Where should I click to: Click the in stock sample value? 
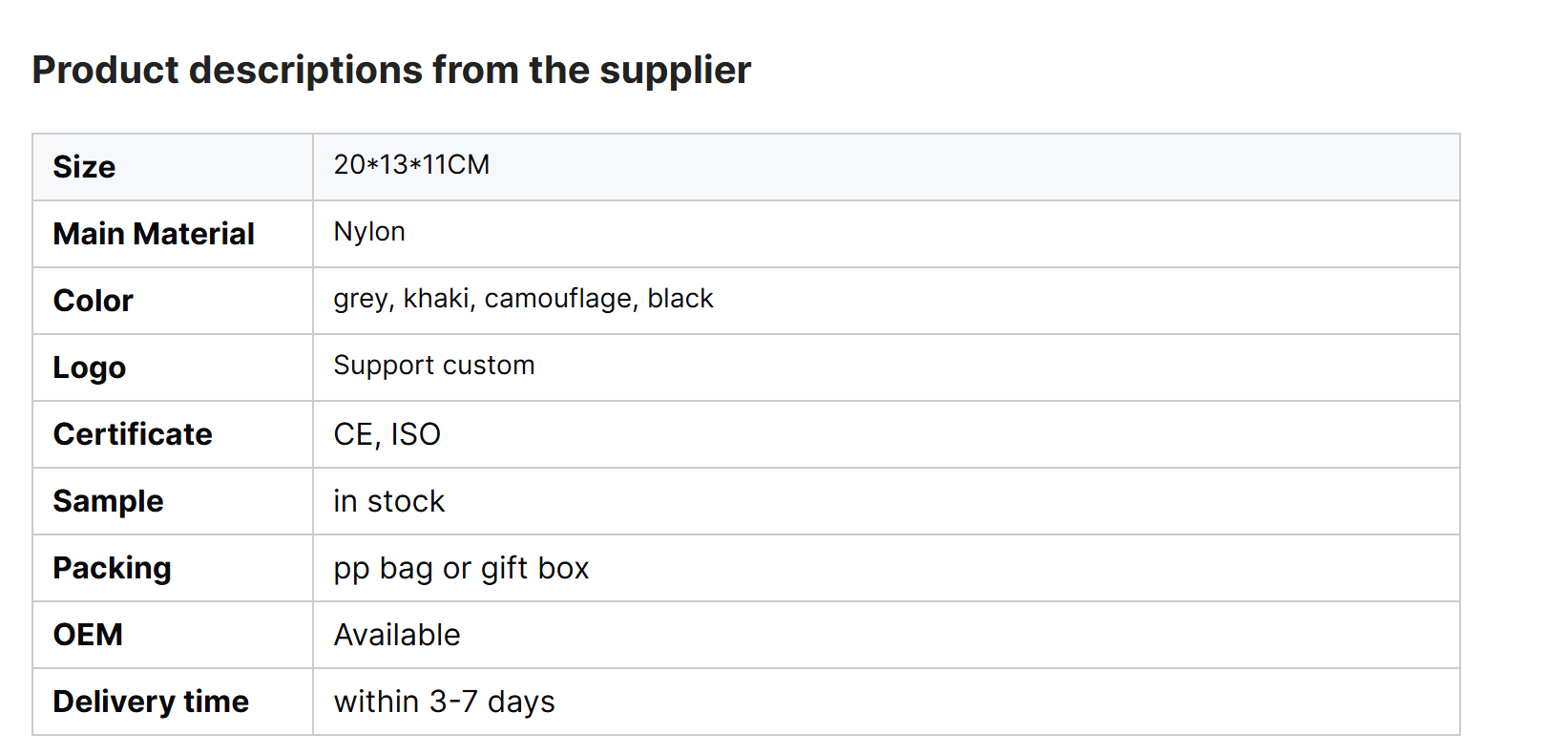coord(388,502)
